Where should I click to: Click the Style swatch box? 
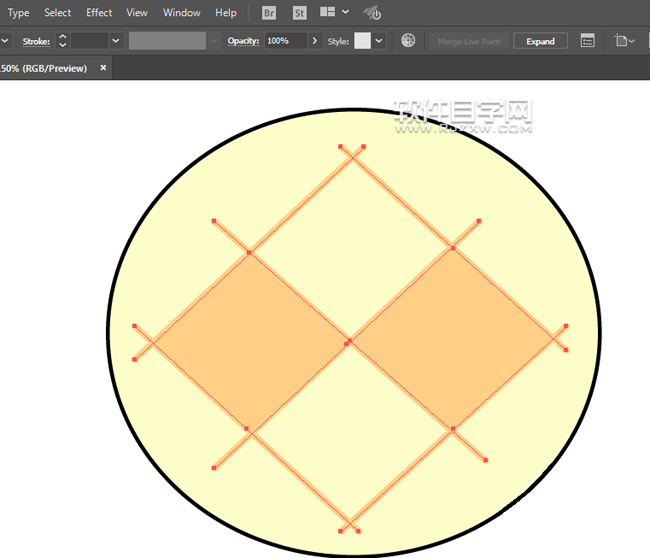362,41
